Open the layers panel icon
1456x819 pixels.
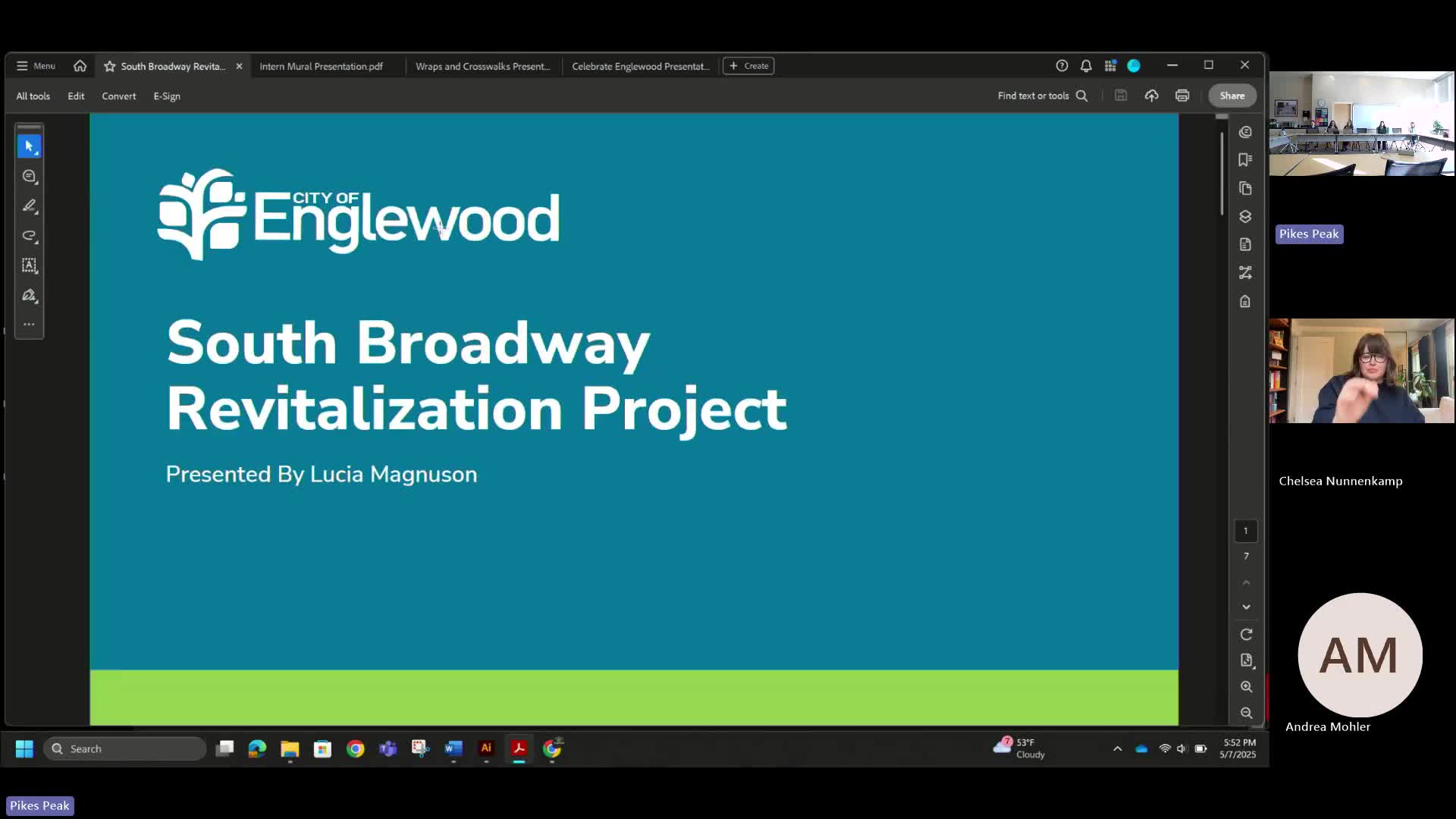point(1244,216)
